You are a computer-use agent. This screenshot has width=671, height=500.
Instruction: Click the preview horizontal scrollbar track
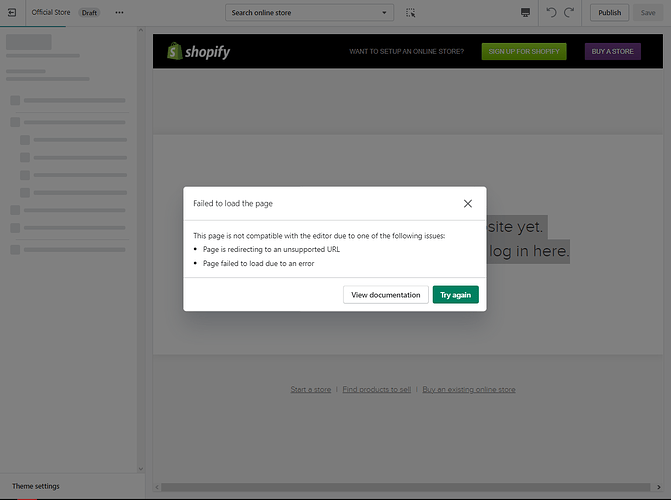(x=406, y=487)
